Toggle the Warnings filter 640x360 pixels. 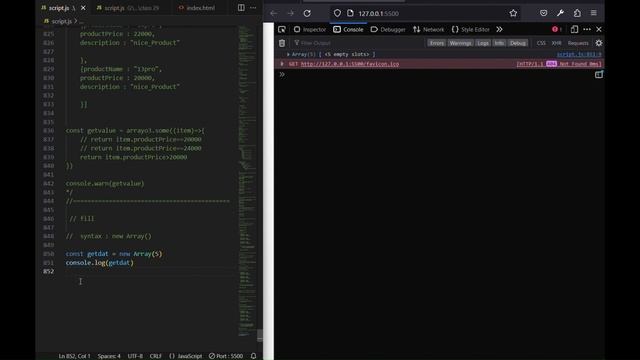pos(460,43)
